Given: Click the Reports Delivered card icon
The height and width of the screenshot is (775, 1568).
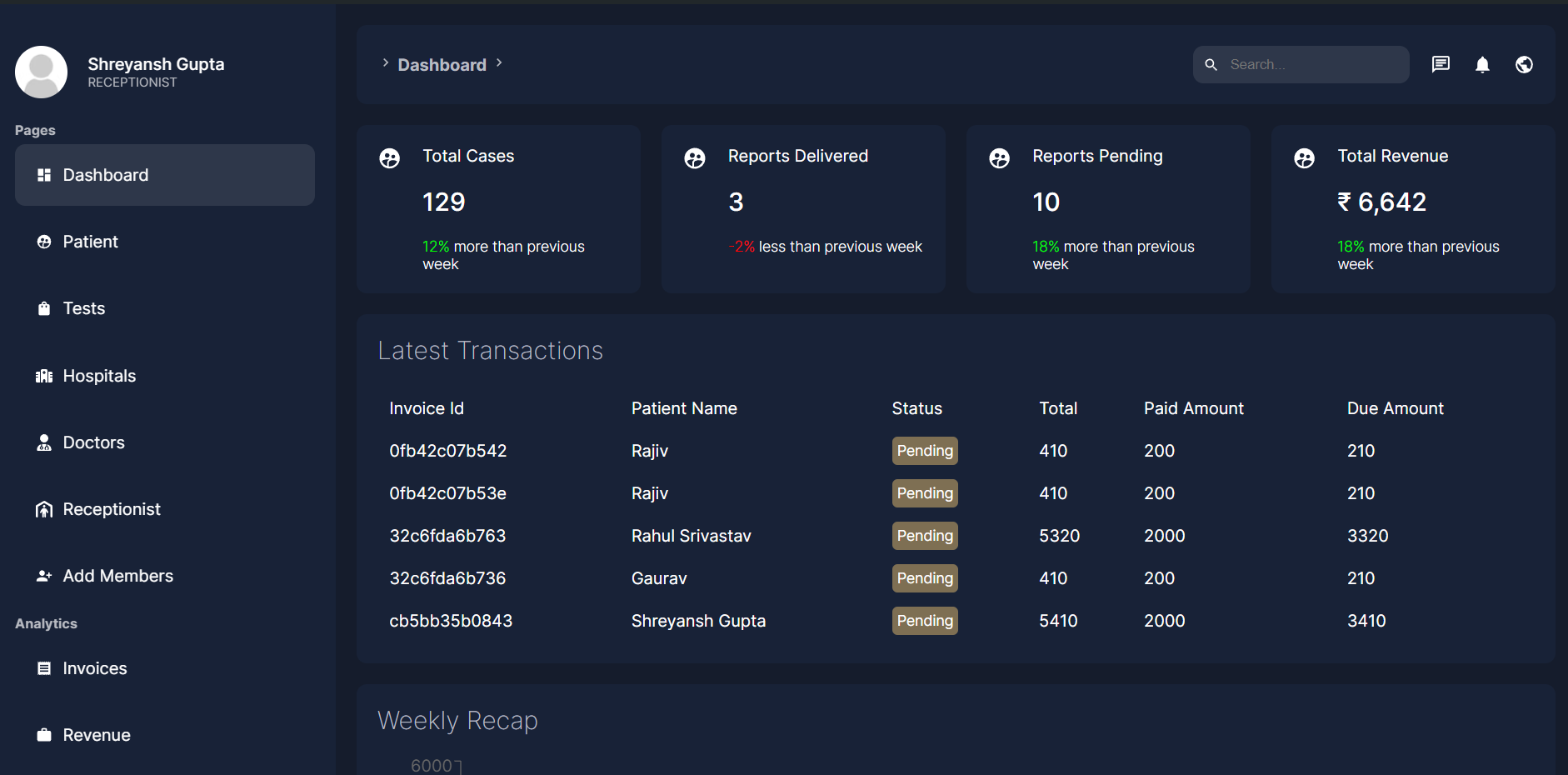Looking at the screenshot, I should (694, 158).
